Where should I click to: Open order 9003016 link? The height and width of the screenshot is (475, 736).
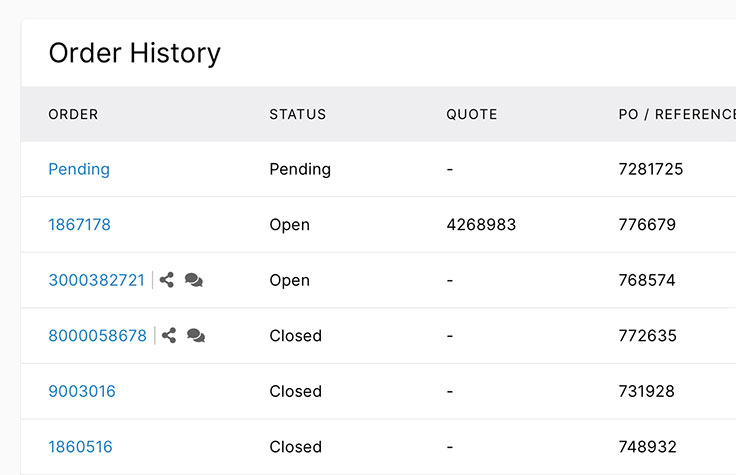tap(82, 392)
